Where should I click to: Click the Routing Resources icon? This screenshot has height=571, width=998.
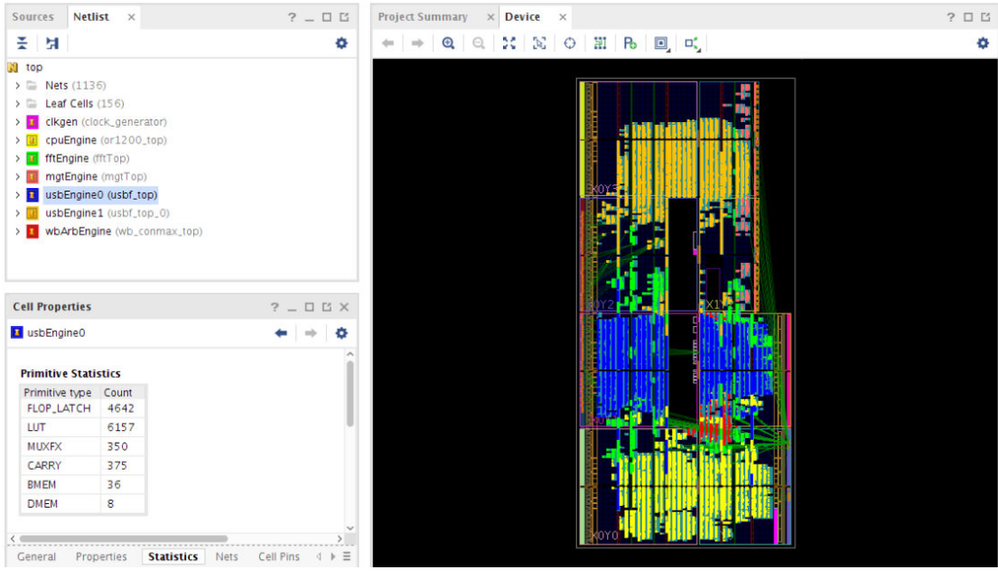pos(600,43)
